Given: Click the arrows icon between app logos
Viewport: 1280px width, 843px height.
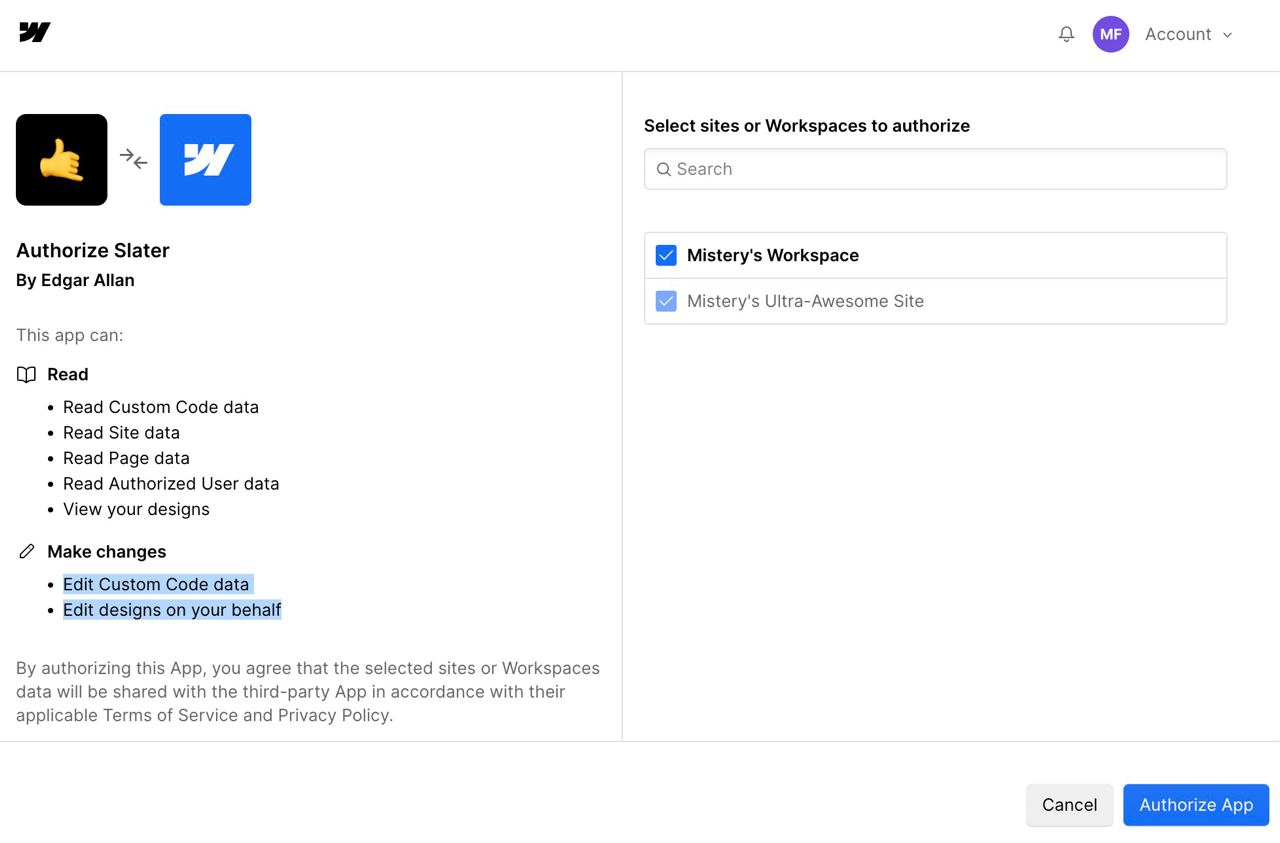Looking at the screenshot, I should click(134, 159).
